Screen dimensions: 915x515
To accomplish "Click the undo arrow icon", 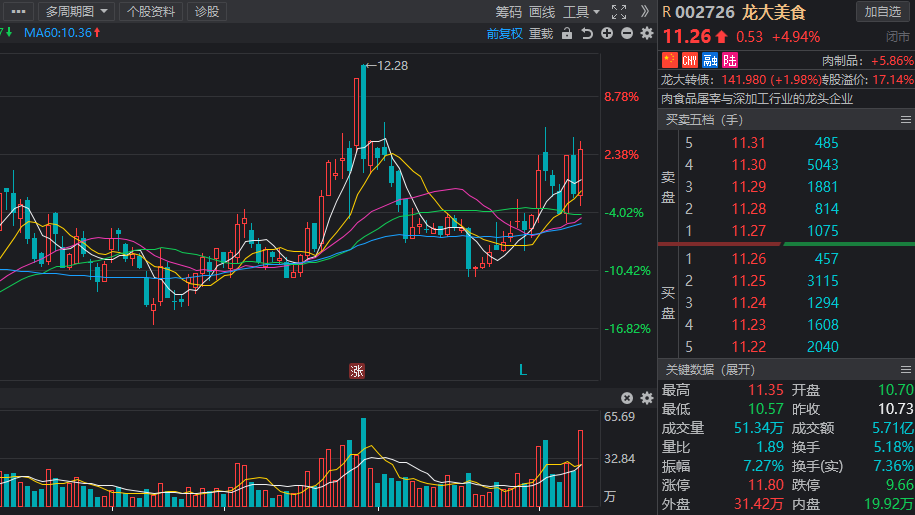I will [587, 34].
